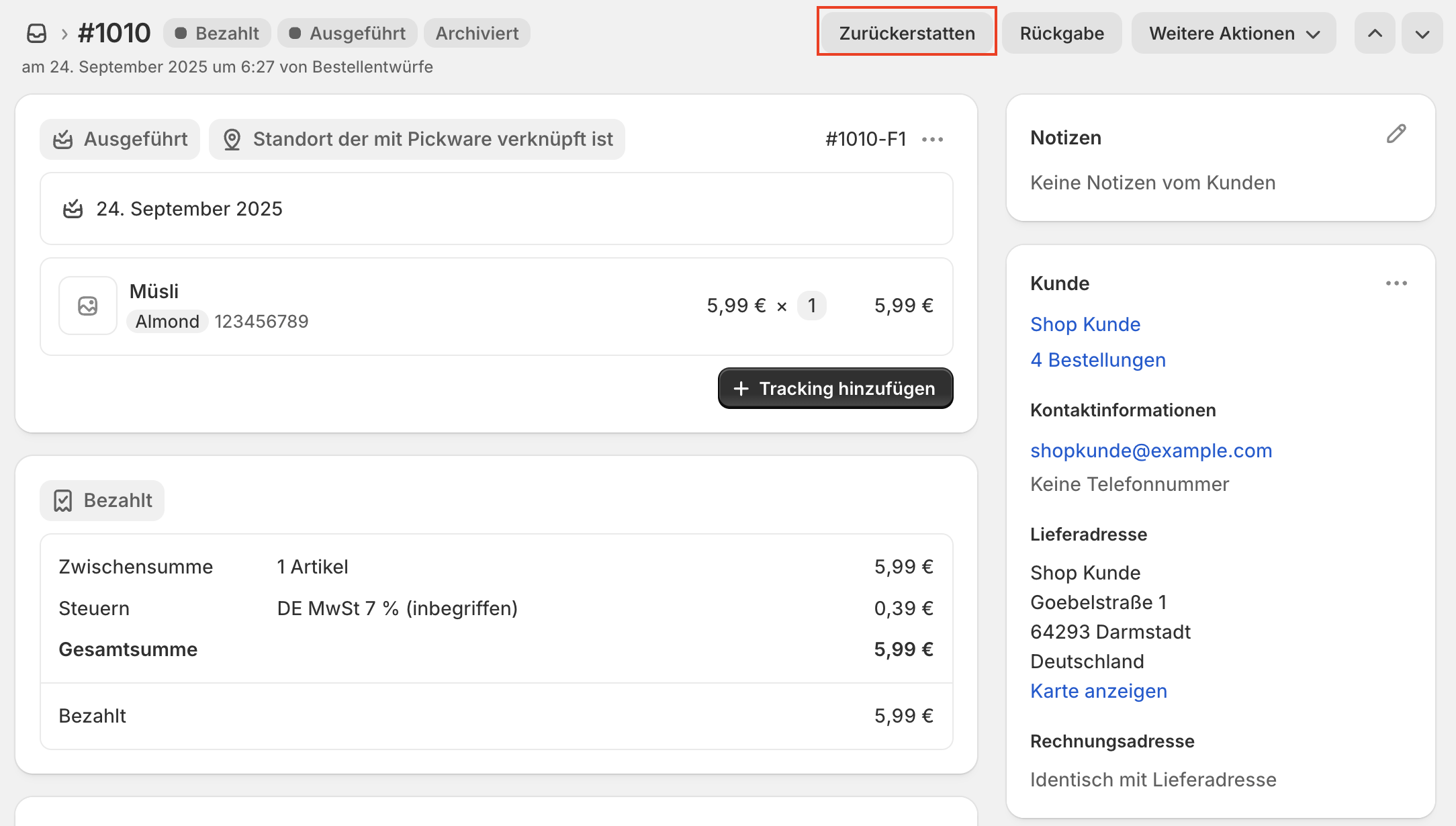Click the location pin on the Pickware Standort badge
The image size is (1456, 826).
click(x=233, y=139)
